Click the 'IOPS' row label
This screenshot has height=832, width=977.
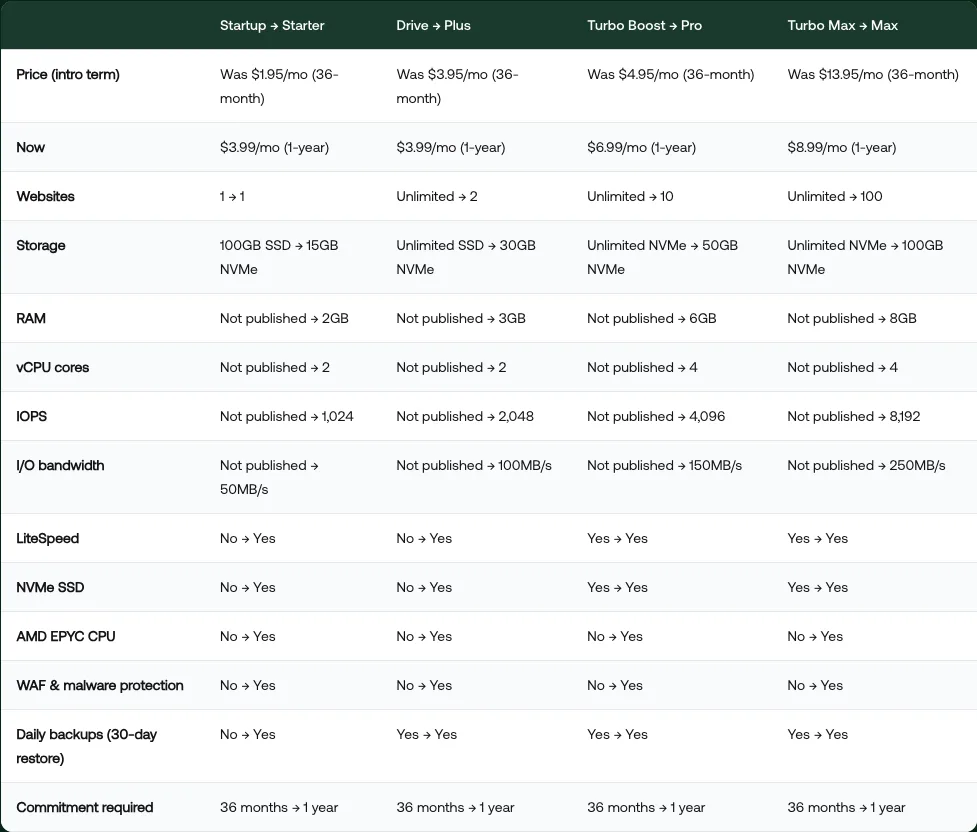(x=31, y=416)
